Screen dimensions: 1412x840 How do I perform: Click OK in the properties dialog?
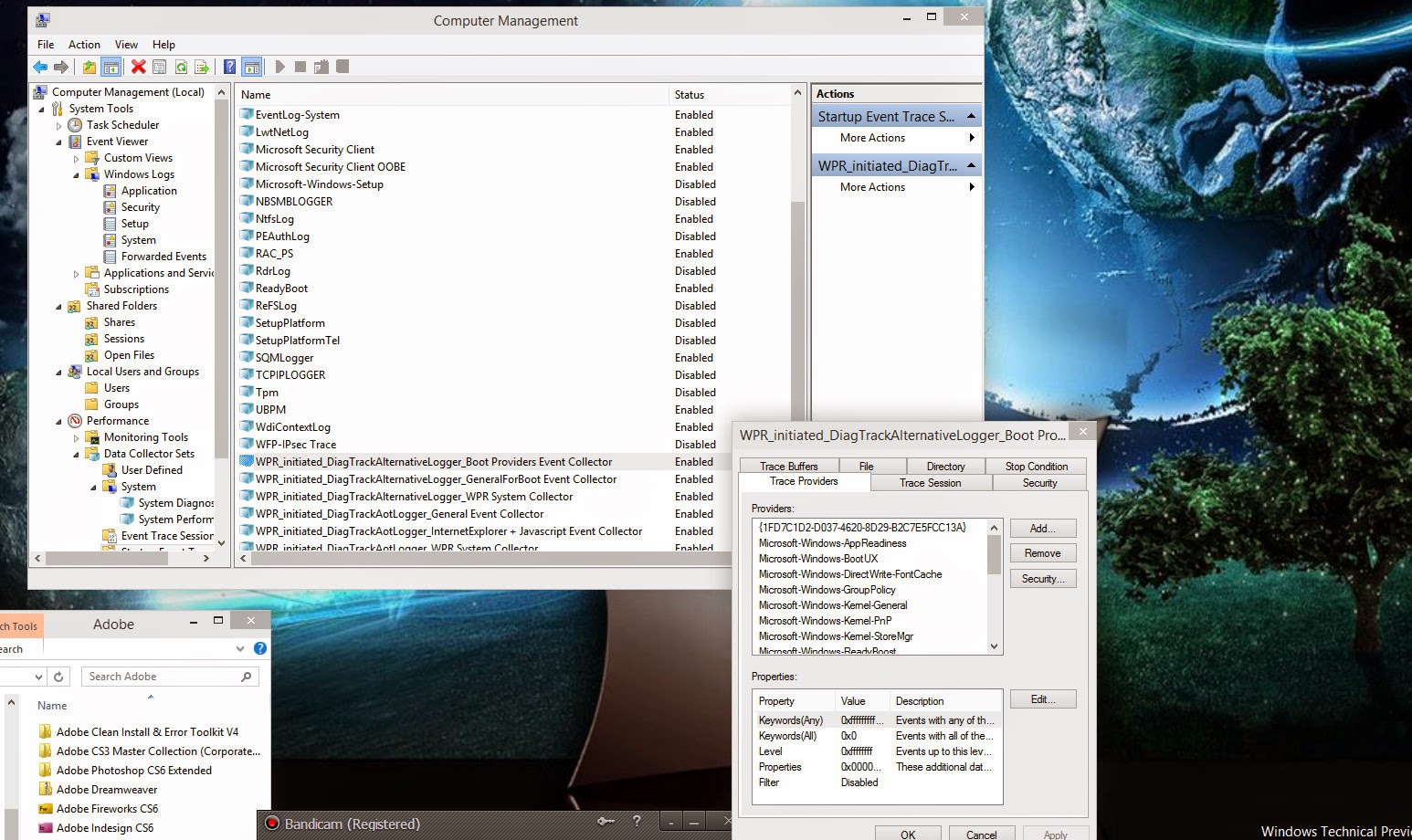(x=908, y=835)
